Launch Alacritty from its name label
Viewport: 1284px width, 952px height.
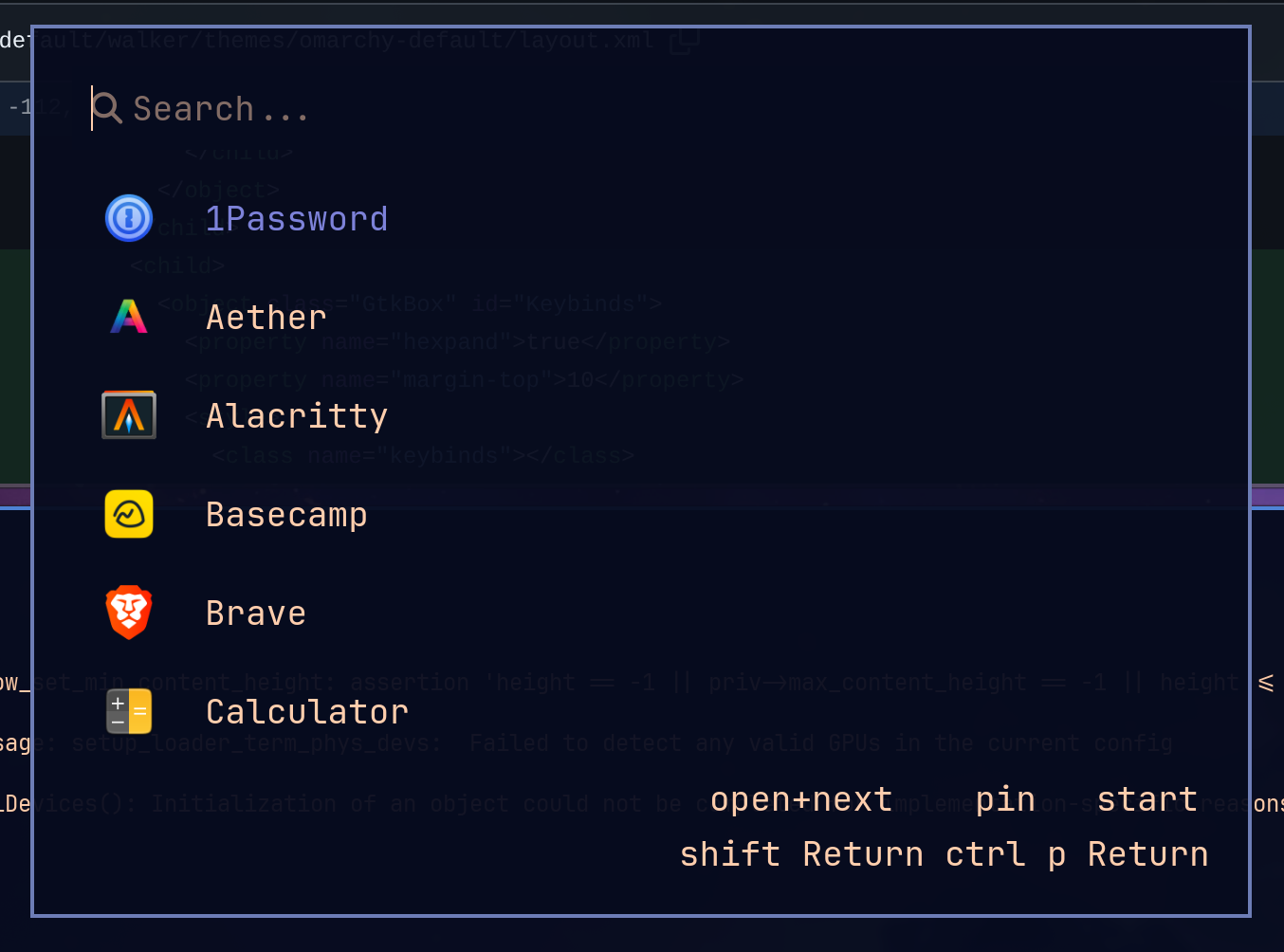tap(297, 416)
